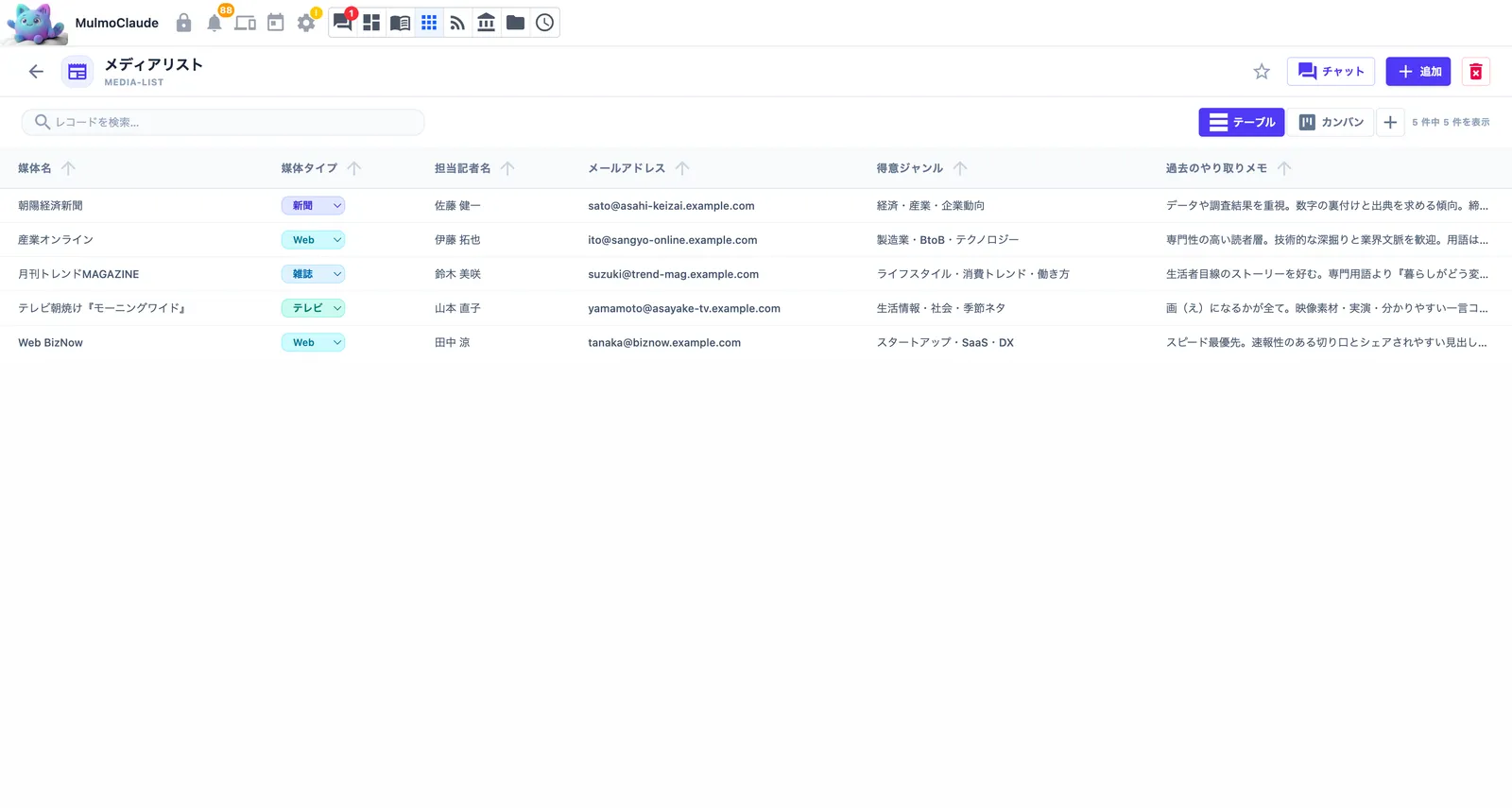Click genre cell 経済・産業・企業動向
This screenshot has height=808, width=1512.
931,205
